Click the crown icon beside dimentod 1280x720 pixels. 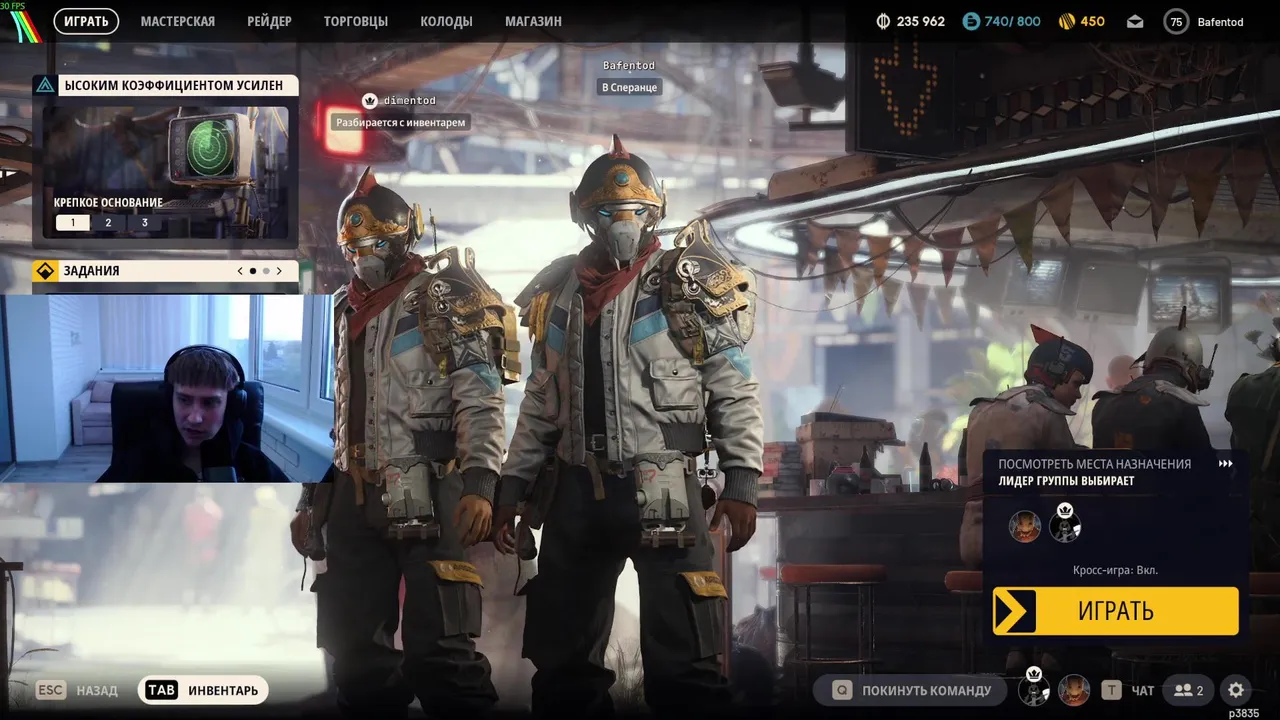(369, 100)
